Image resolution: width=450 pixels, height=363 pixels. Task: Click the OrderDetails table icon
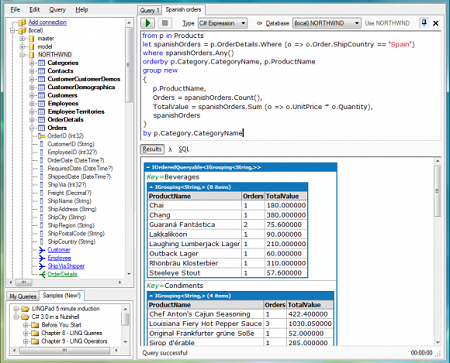41,120
